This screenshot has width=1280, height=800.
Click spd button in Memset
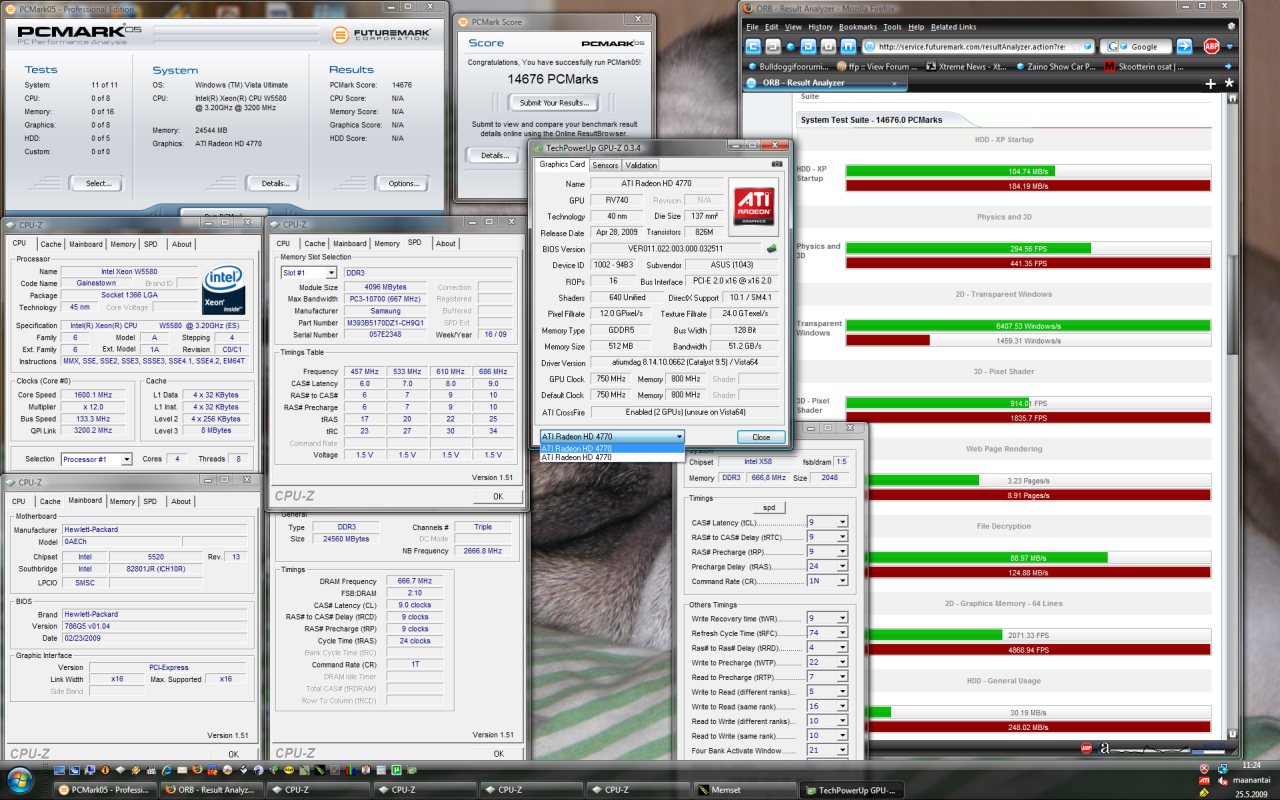pyautogui.click(x=769, y=508)
